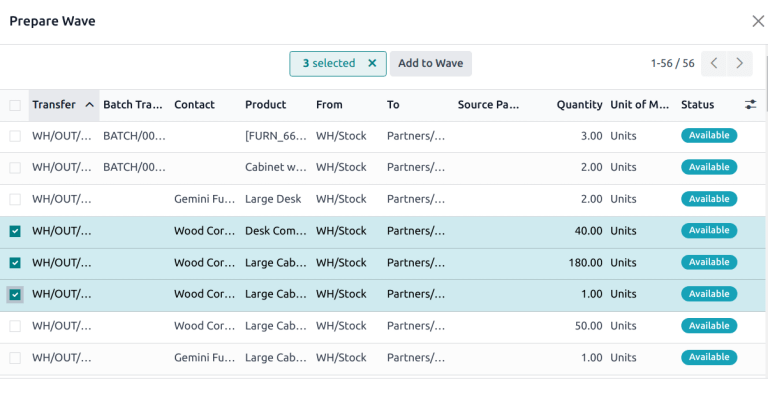Screen dimensions: 768x397
Task: Uncheck the 180.00 quantity row checkbox
Action: (x=15, y=263)
